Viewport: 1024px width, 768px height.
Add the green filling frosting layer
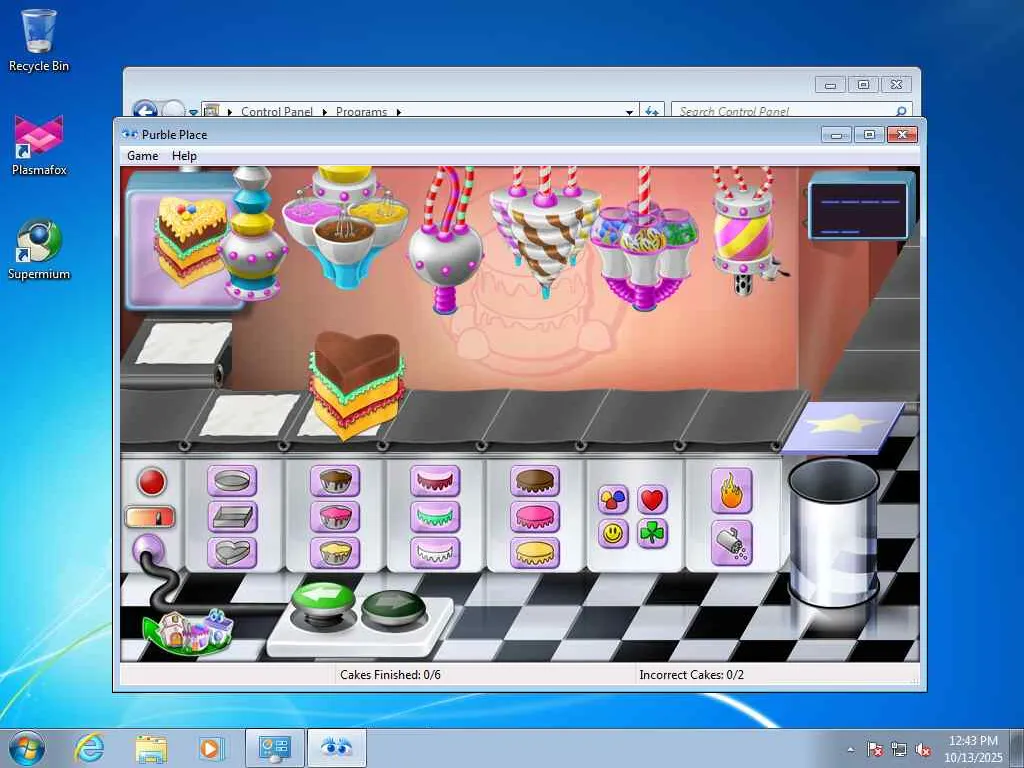(435, 517)
